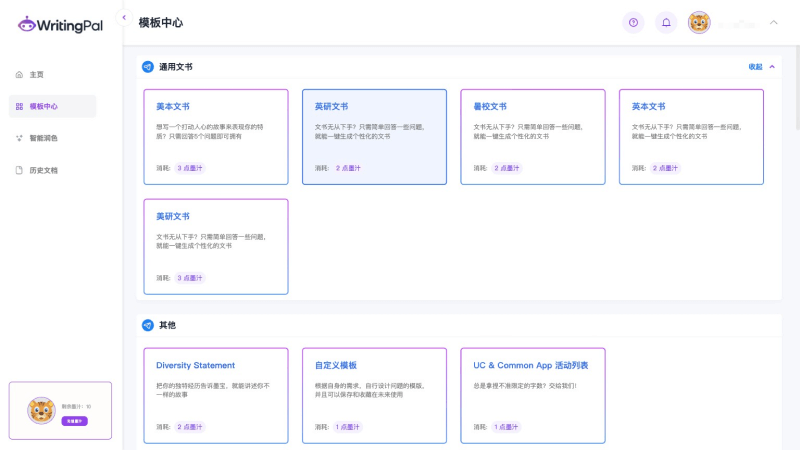Screen dimensions: 800x450
Task: Open the 英研文书 template card
Action: pyautogui.click(x=374, y=137)
